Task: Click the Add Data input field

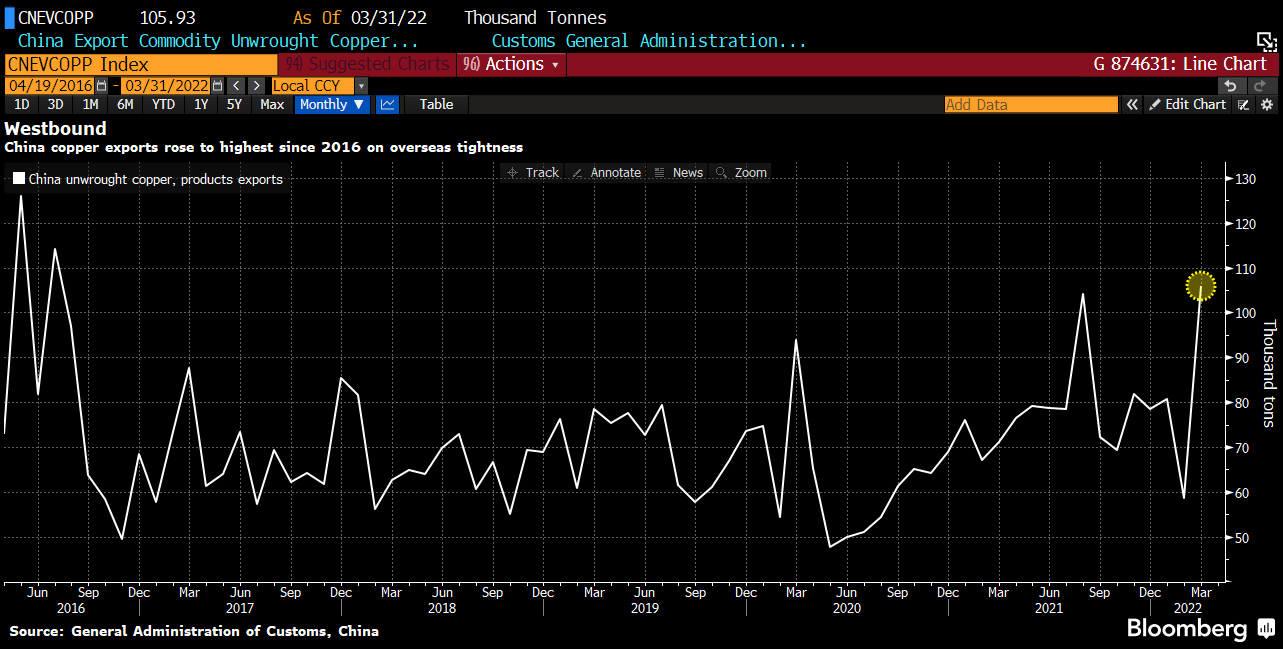Action: (x=1030, y=105)
